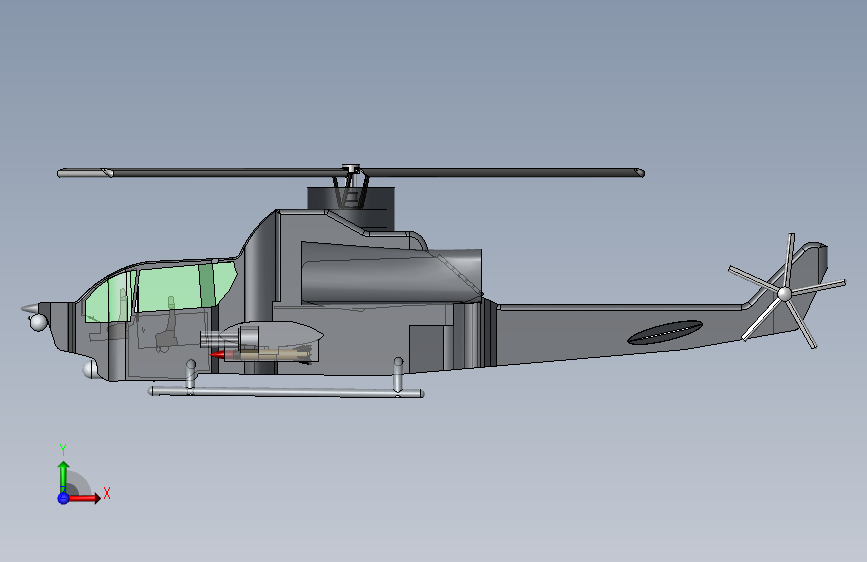Select the tail rotor hub
This screenshot has height=562, width=867.
784,294
